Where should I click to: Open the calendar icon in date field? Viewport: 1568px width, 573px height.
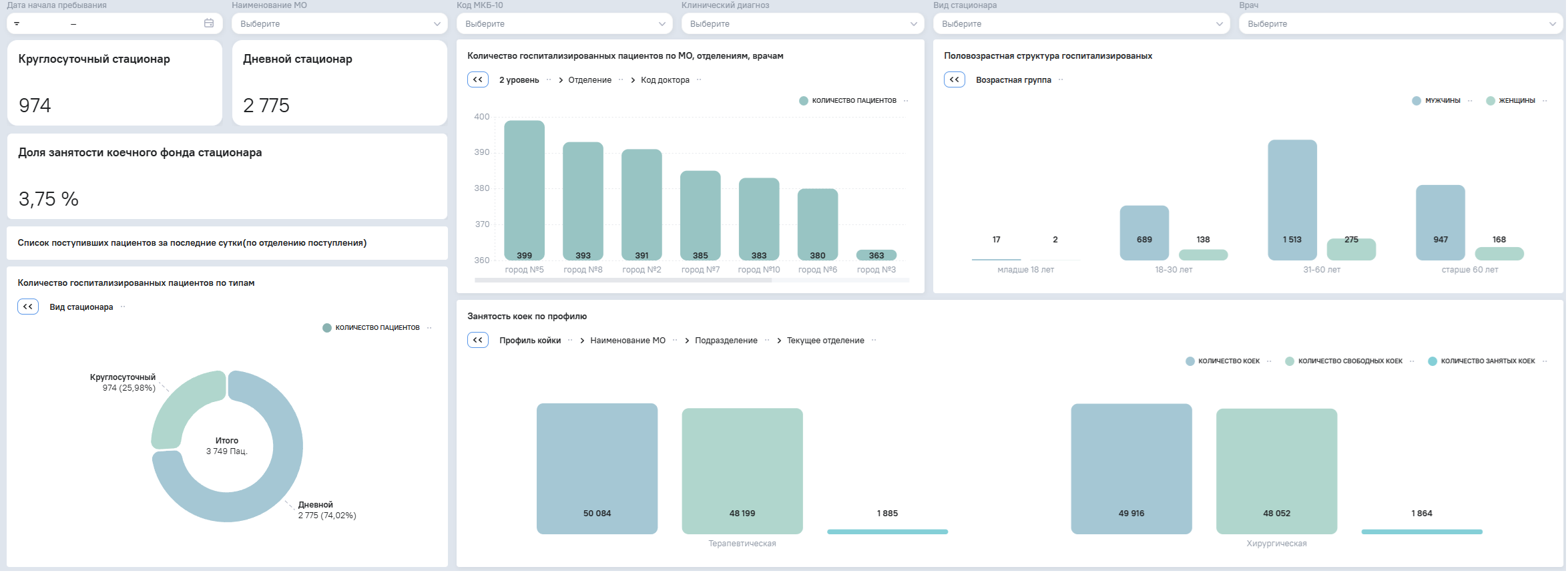[x=209, y=23]
